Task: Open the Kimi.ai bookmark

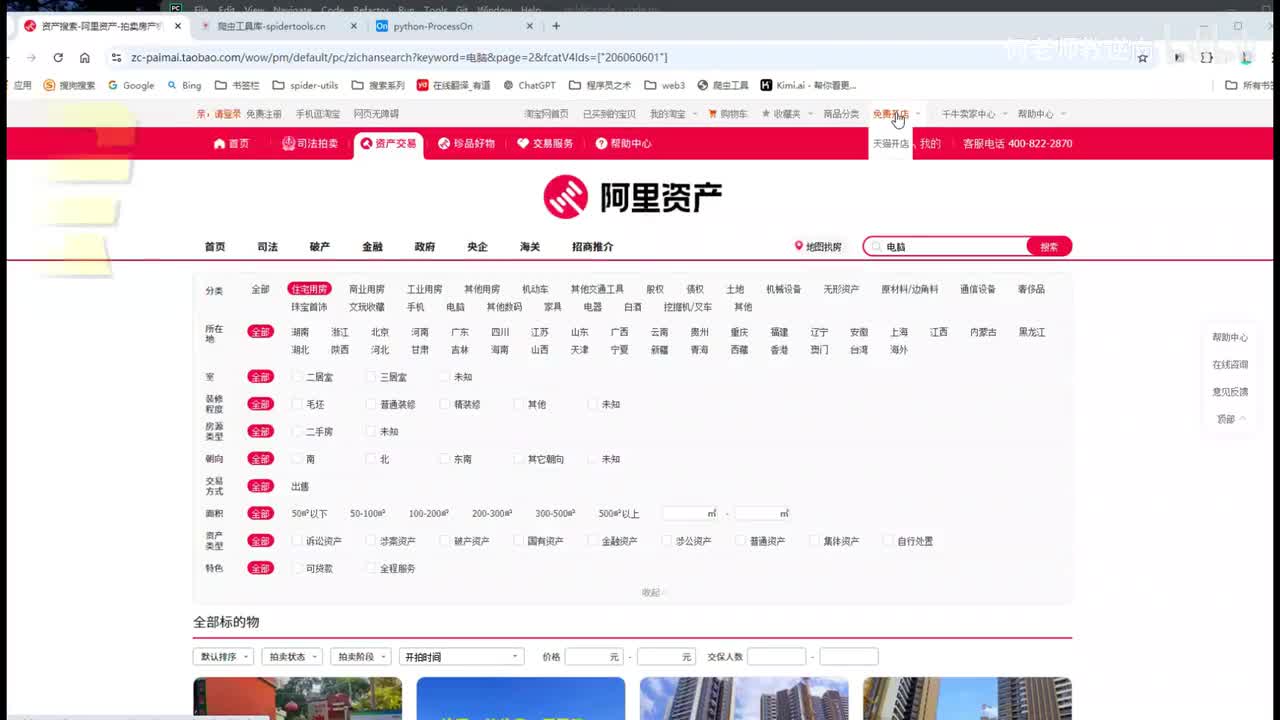Action: (808, 85)
